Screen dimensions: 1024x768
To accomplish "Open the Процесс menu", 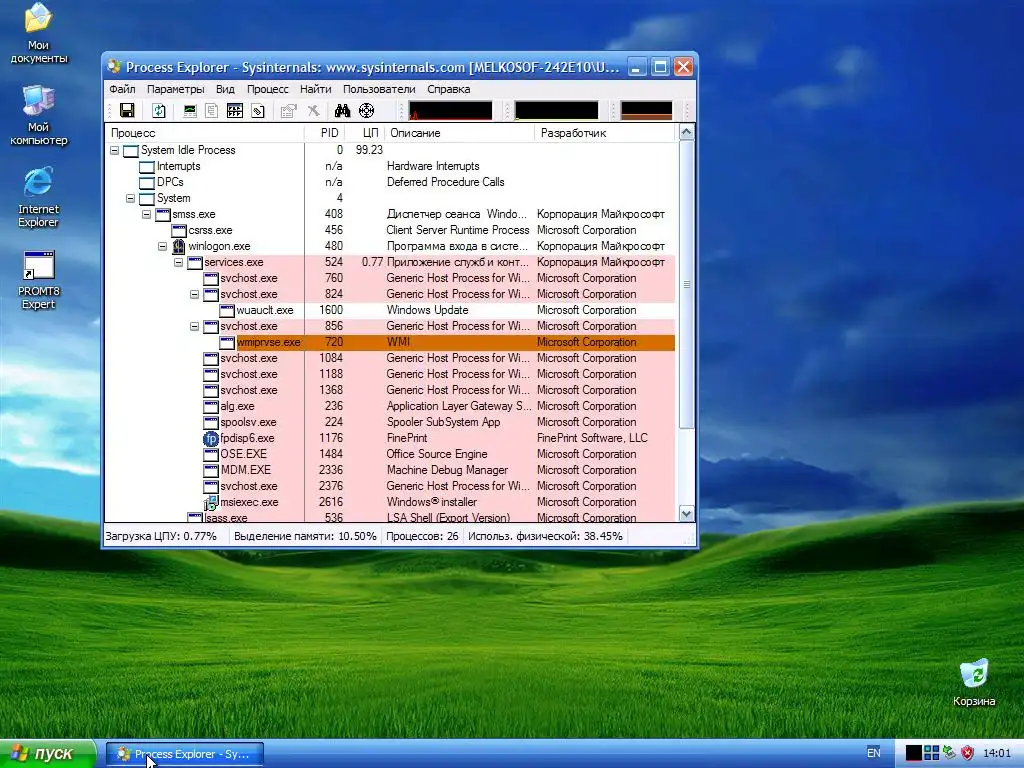I will coord(267,89).
